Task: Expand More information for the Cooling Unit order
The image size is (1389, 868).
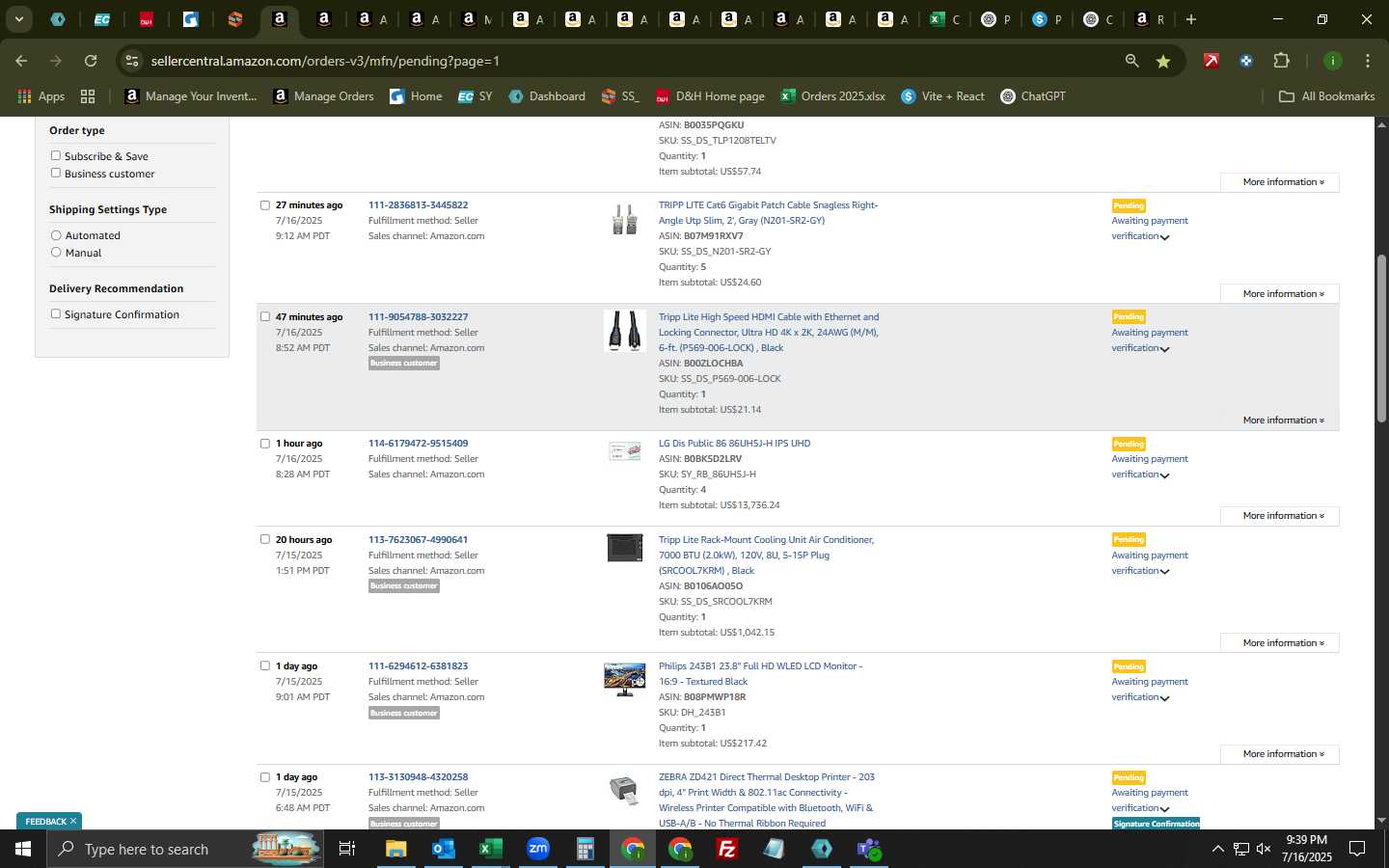Action: (1280, 642)
